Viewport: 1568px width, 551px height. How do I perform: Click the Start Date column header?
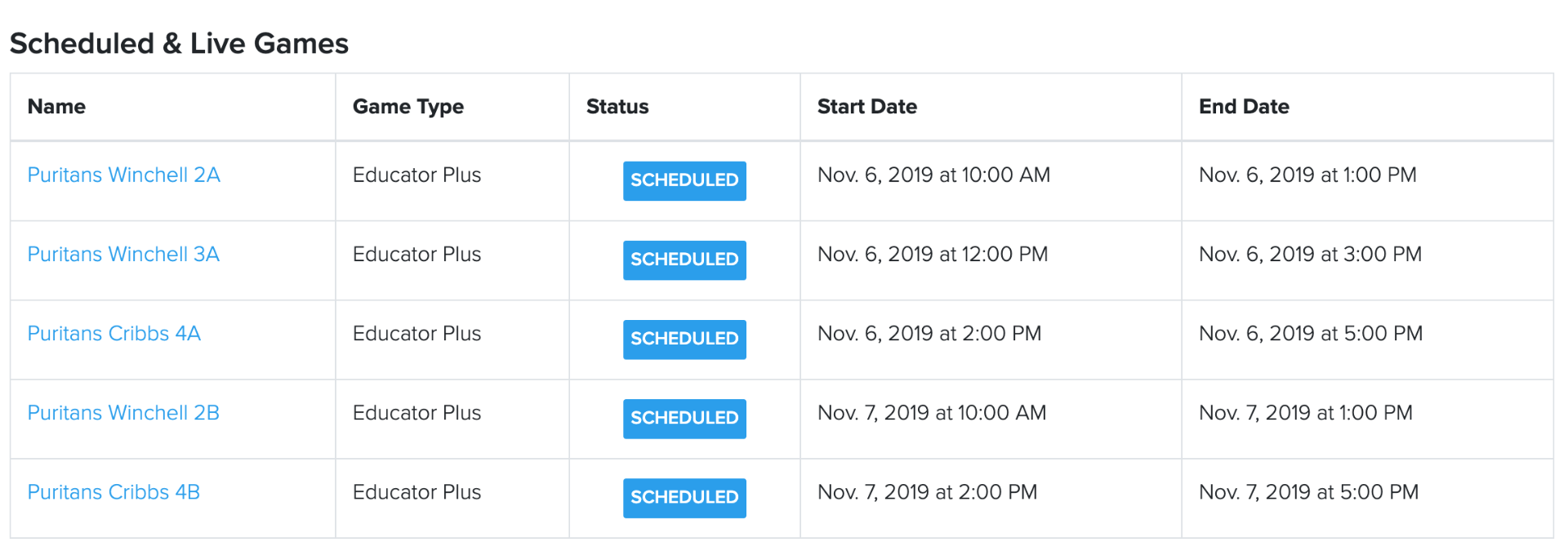coord(866,106)
